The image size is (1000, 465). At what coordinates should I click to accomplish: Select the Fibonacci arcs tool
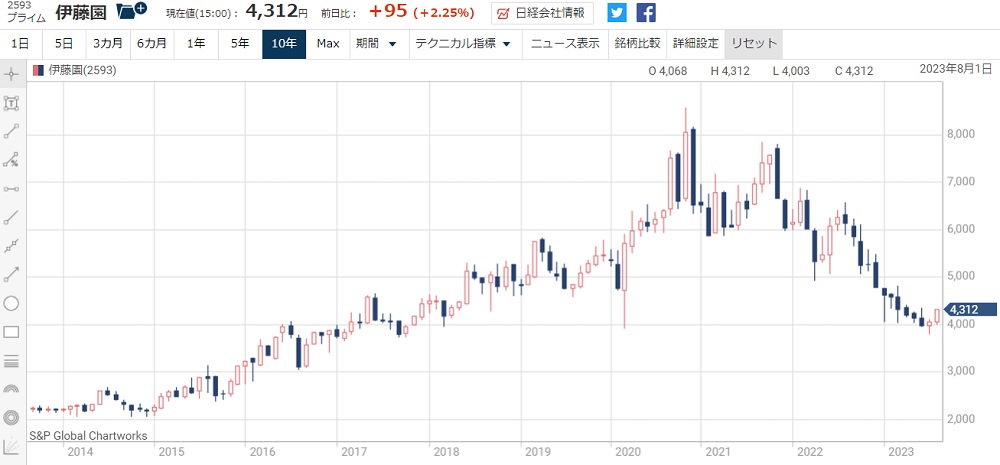(x=11, y=388)
